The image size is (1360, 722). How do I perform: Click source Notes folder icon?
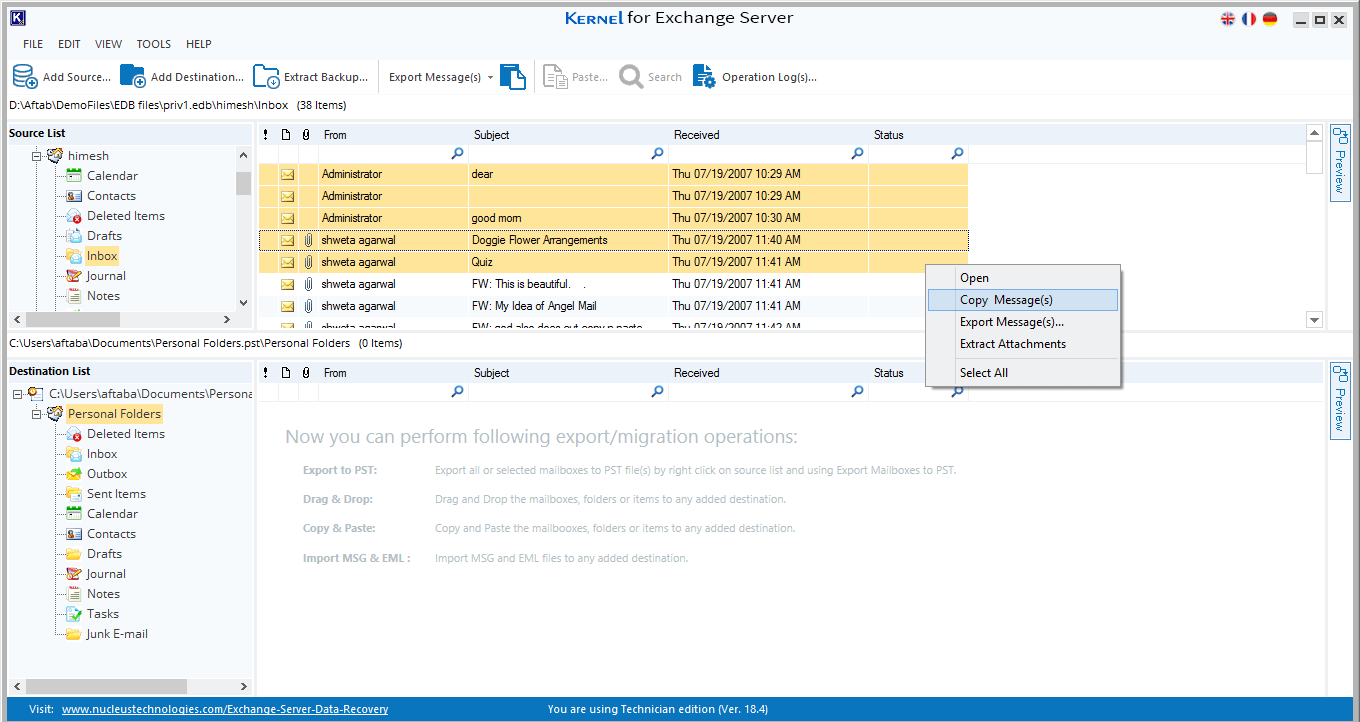(74, 296)
